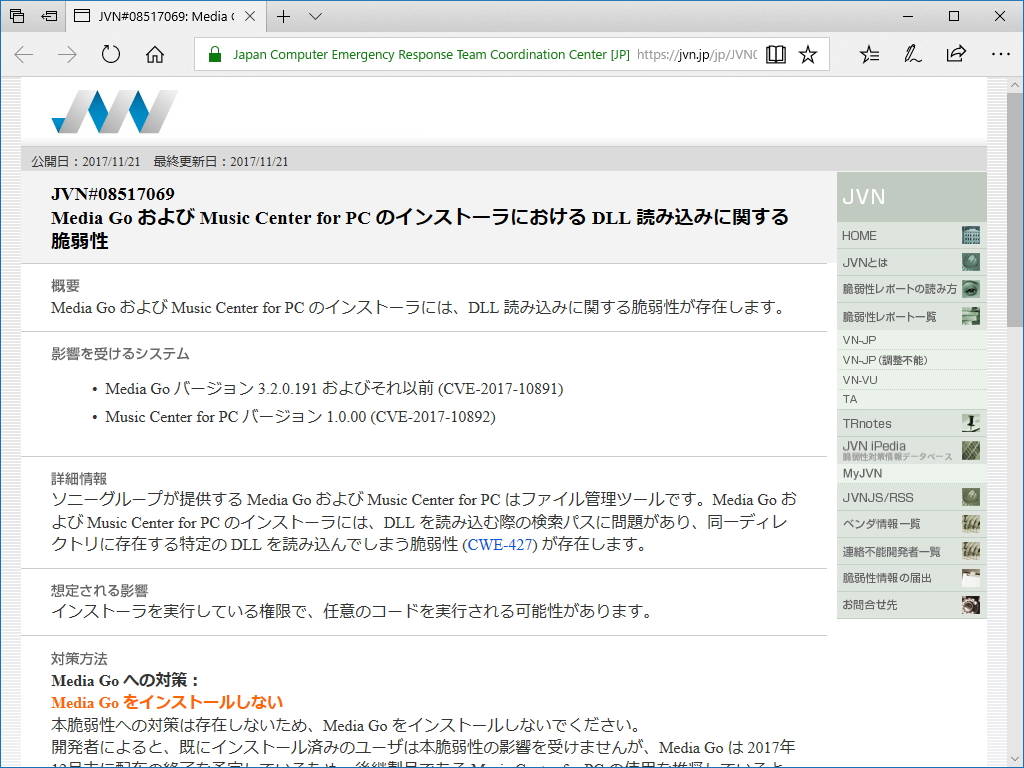Open JVN iPedia sidebar item
This screenshot has height=768, width=1024.
911,450
